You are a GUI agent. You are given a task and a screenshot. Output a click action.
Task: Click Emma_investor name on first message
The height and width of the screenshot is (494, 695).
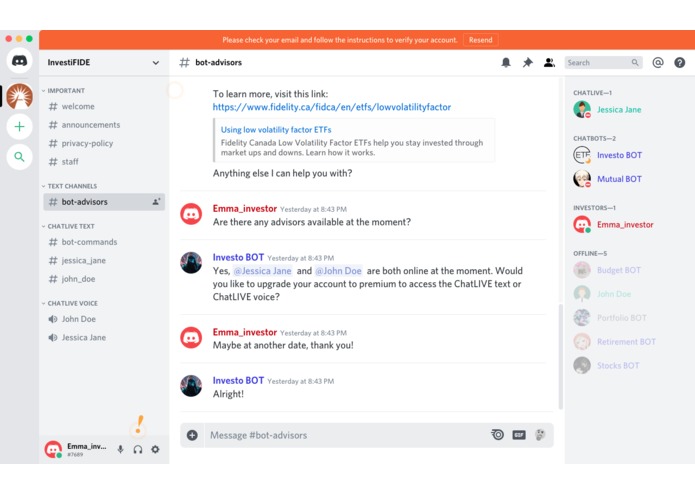click(x=245, y=209)
